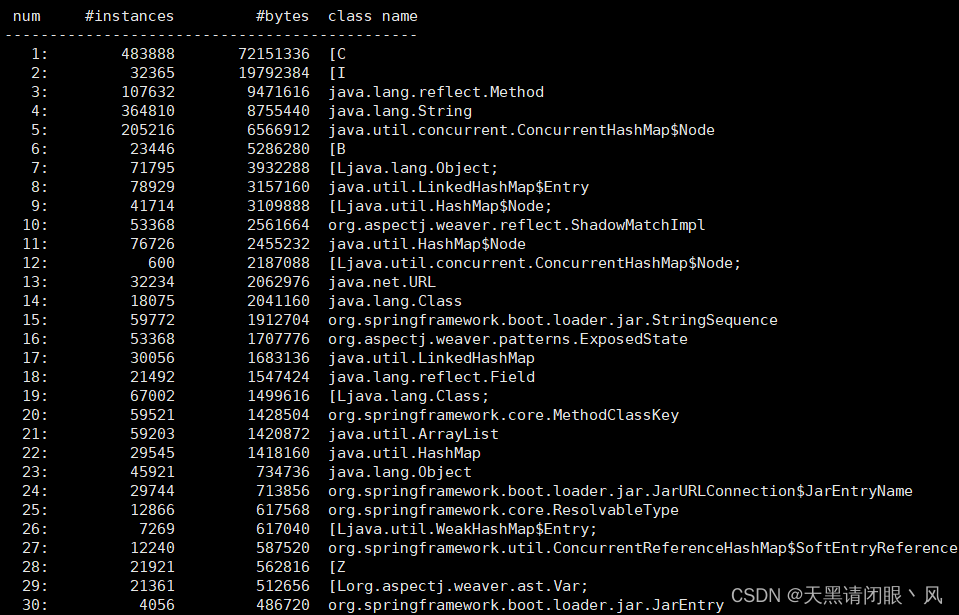Click the ConcurrentHashMap$Node class name
Image resolution: width=959 pixels, height=615 pixels.
click(x=519, y=129)
